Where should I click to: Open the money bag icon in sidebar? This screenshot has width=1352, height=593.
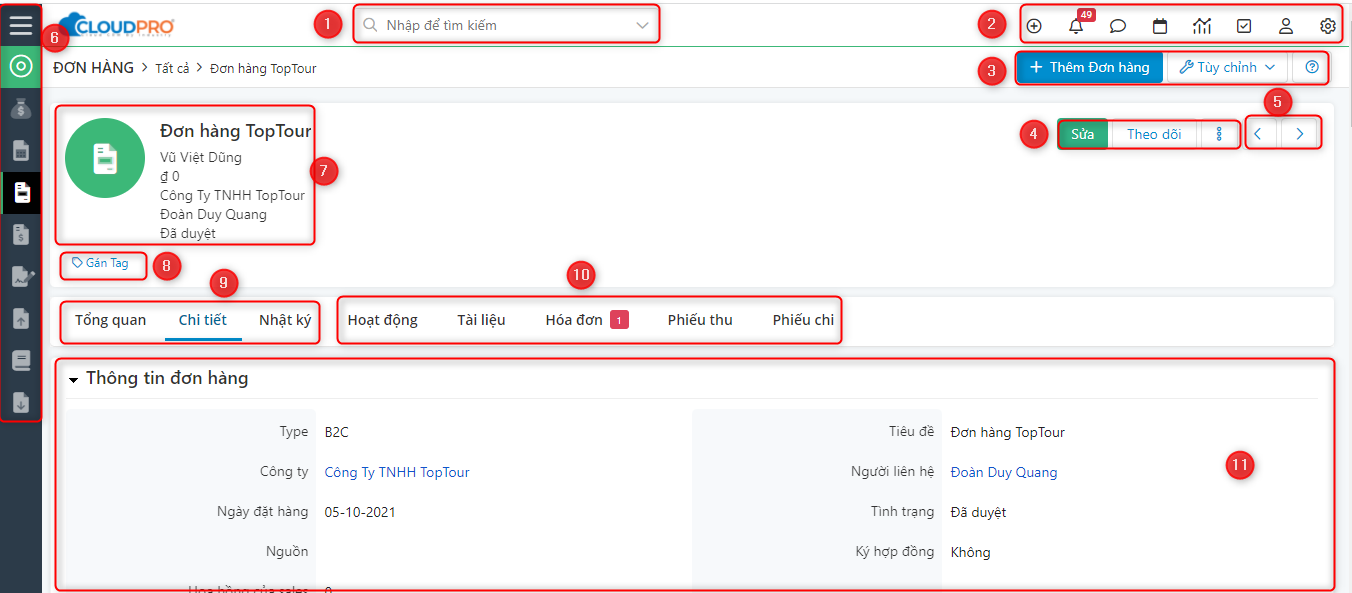(x=21, y=108)
